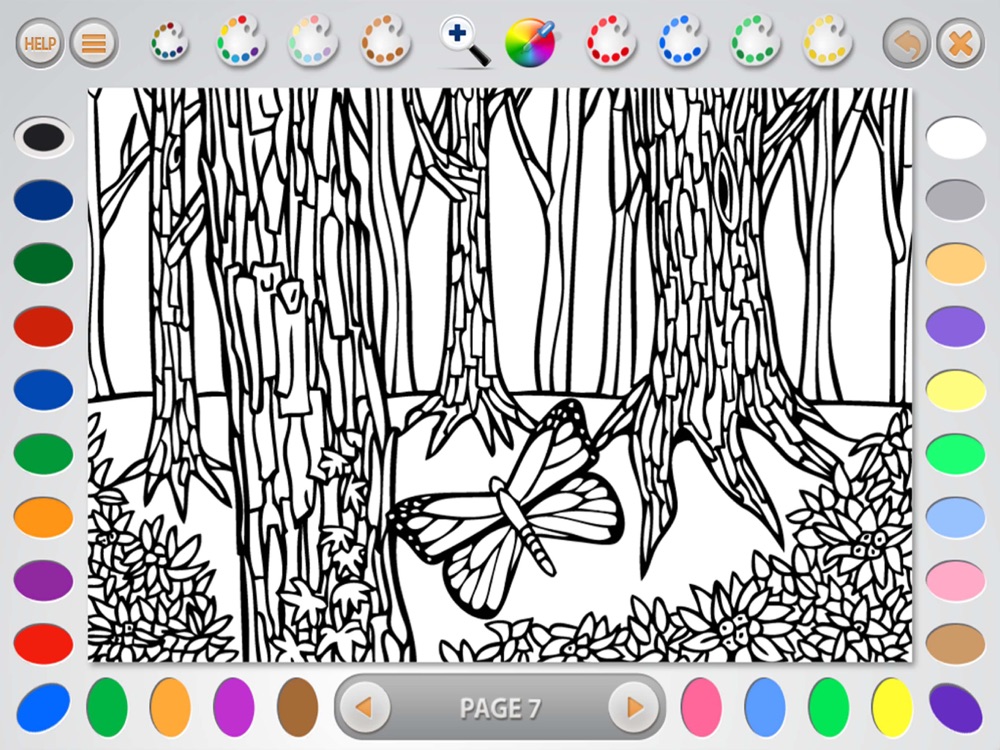Go to the next page arrow
Viewport: 1000px width, 750px height.
click(635, 707)
